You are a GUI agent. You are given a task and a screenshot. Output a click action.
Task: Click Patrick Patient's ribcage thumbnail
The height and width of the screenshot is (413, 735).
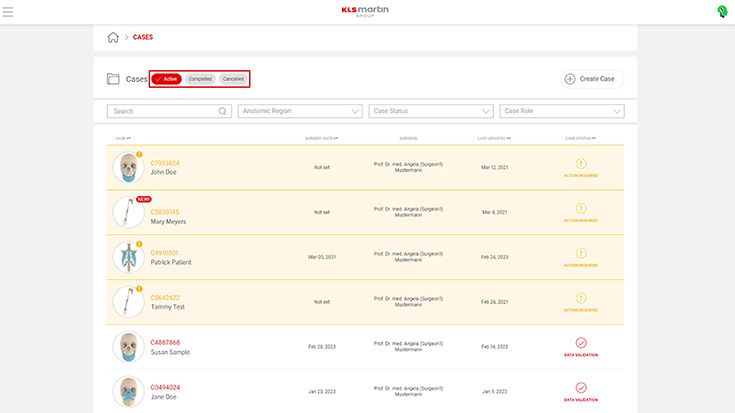pyautogui.click(x=127, y=257)
